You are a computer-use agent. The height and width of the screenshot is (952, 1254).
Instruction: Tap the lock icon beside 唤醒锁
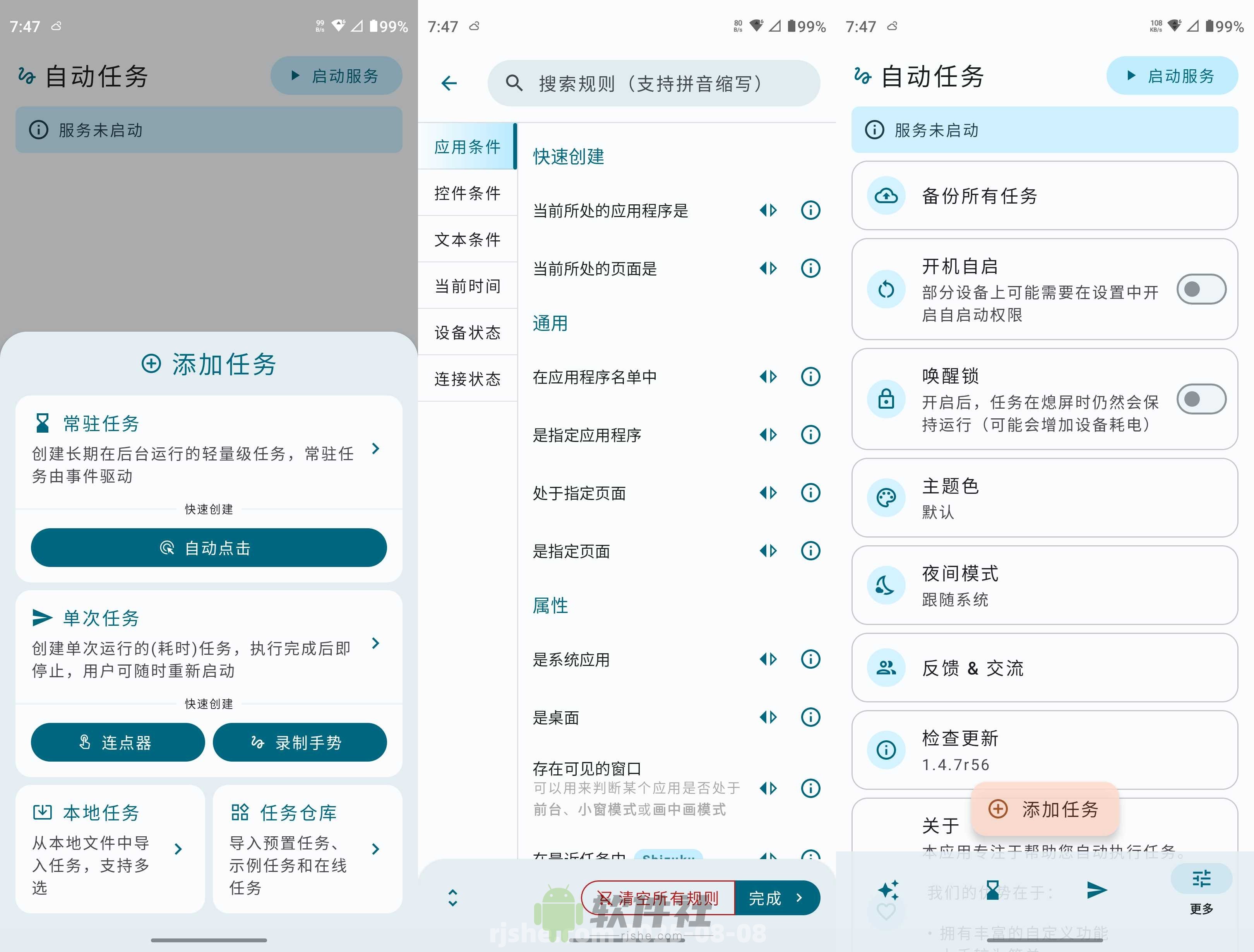pos(886,400)
